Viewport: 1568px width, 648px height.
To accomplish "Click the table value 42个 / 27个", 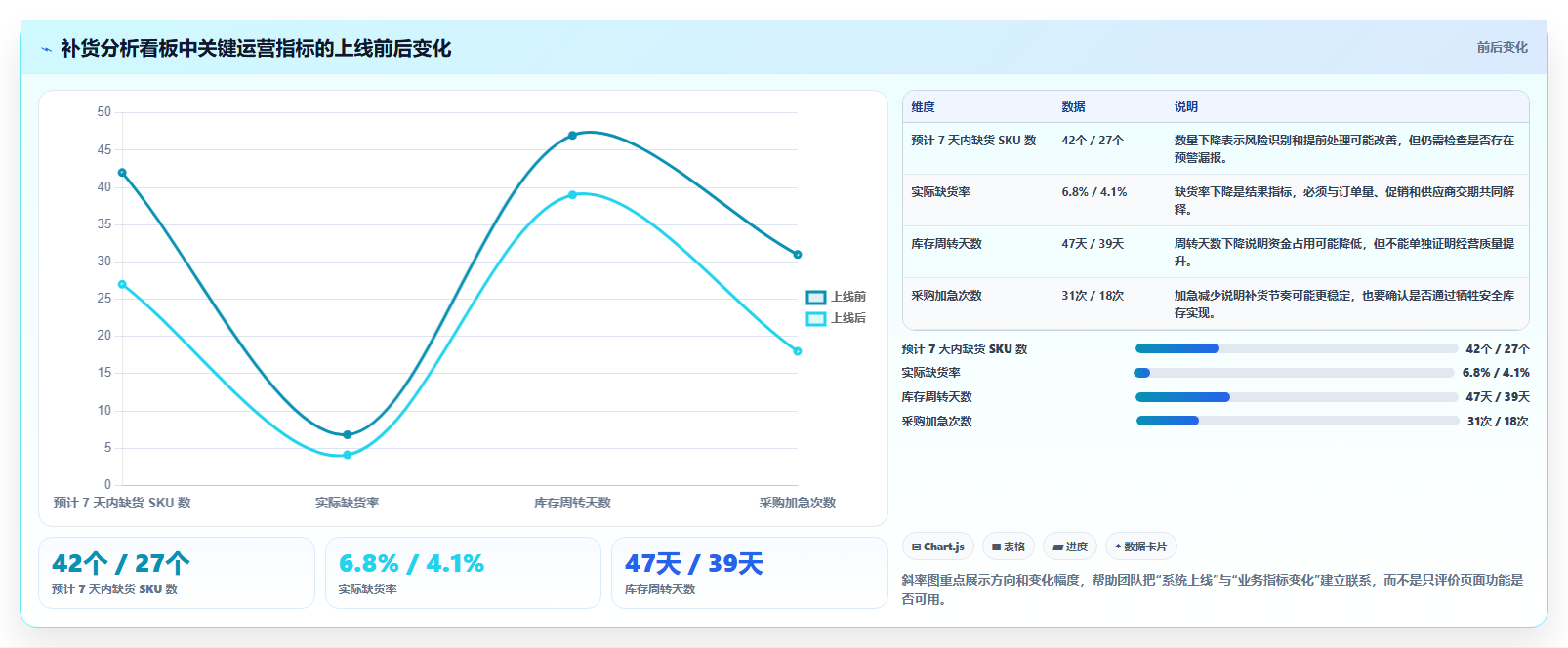I will (x=1093, y=141).
